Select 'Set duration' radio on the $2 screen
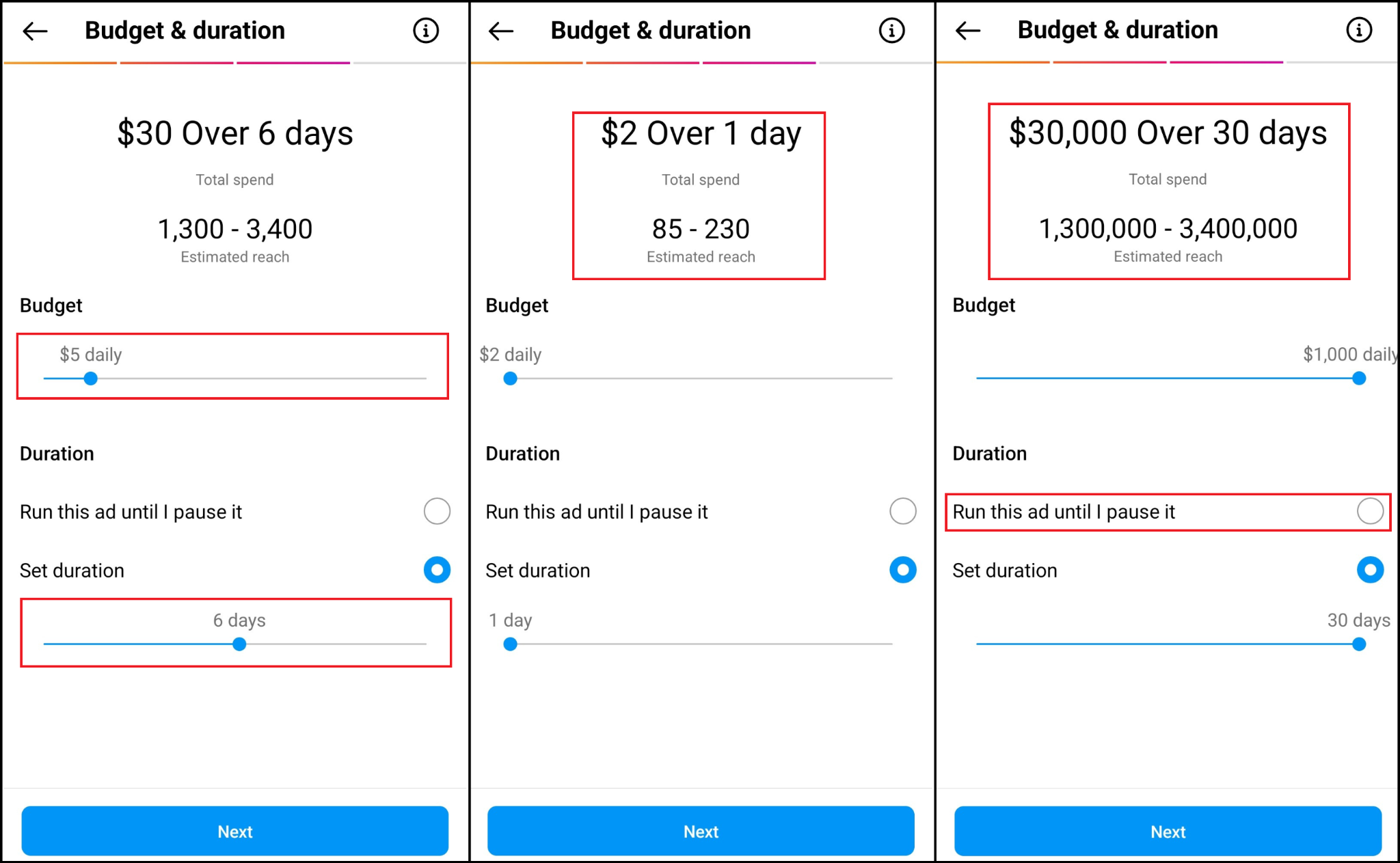 (903, 570)
